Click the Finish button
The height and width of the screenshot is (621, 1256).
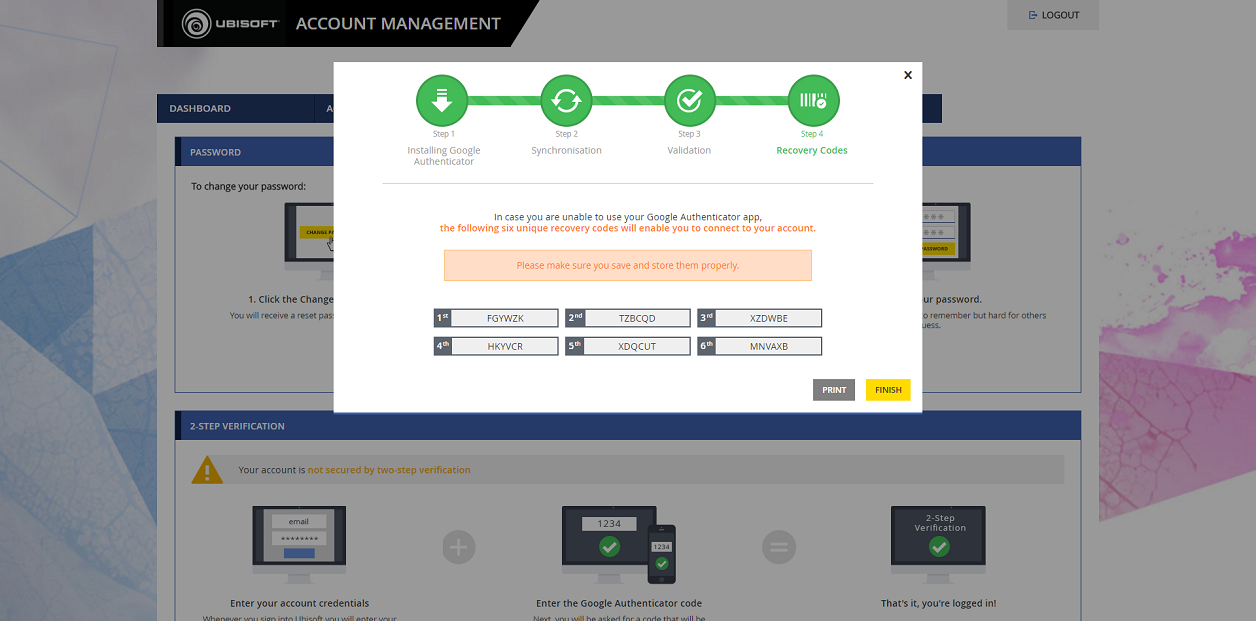(888, 390)
